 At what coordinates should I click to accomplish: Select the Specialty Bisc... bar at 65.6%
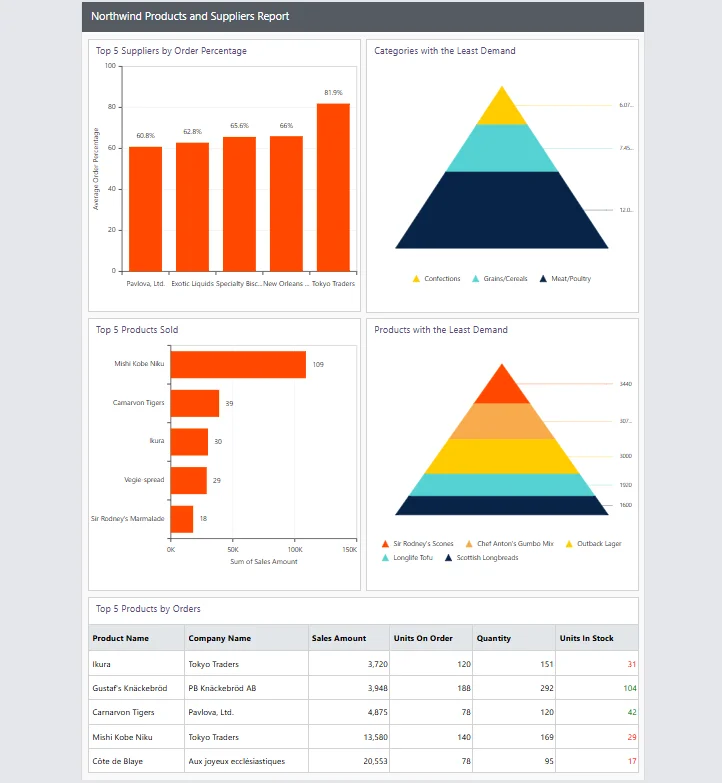(x=239, y=204)
